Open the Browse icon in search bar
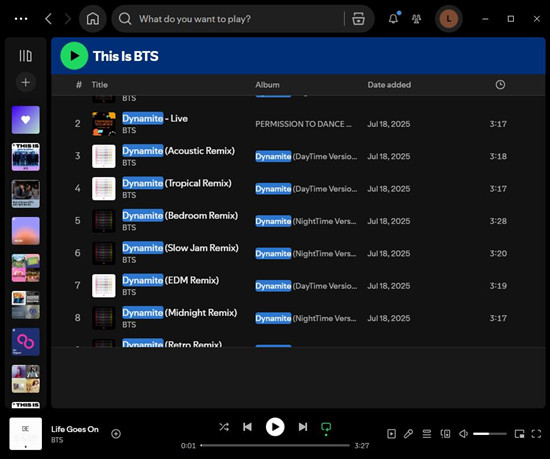 coord(358,19)
